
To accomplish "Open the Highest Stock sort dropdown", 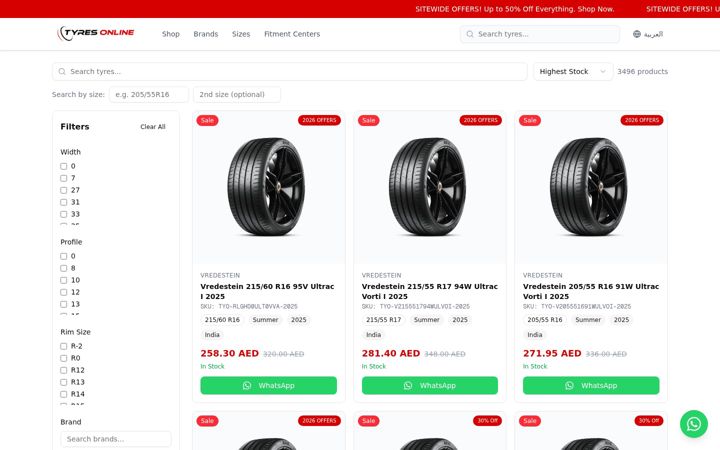I will click(573, 72).
